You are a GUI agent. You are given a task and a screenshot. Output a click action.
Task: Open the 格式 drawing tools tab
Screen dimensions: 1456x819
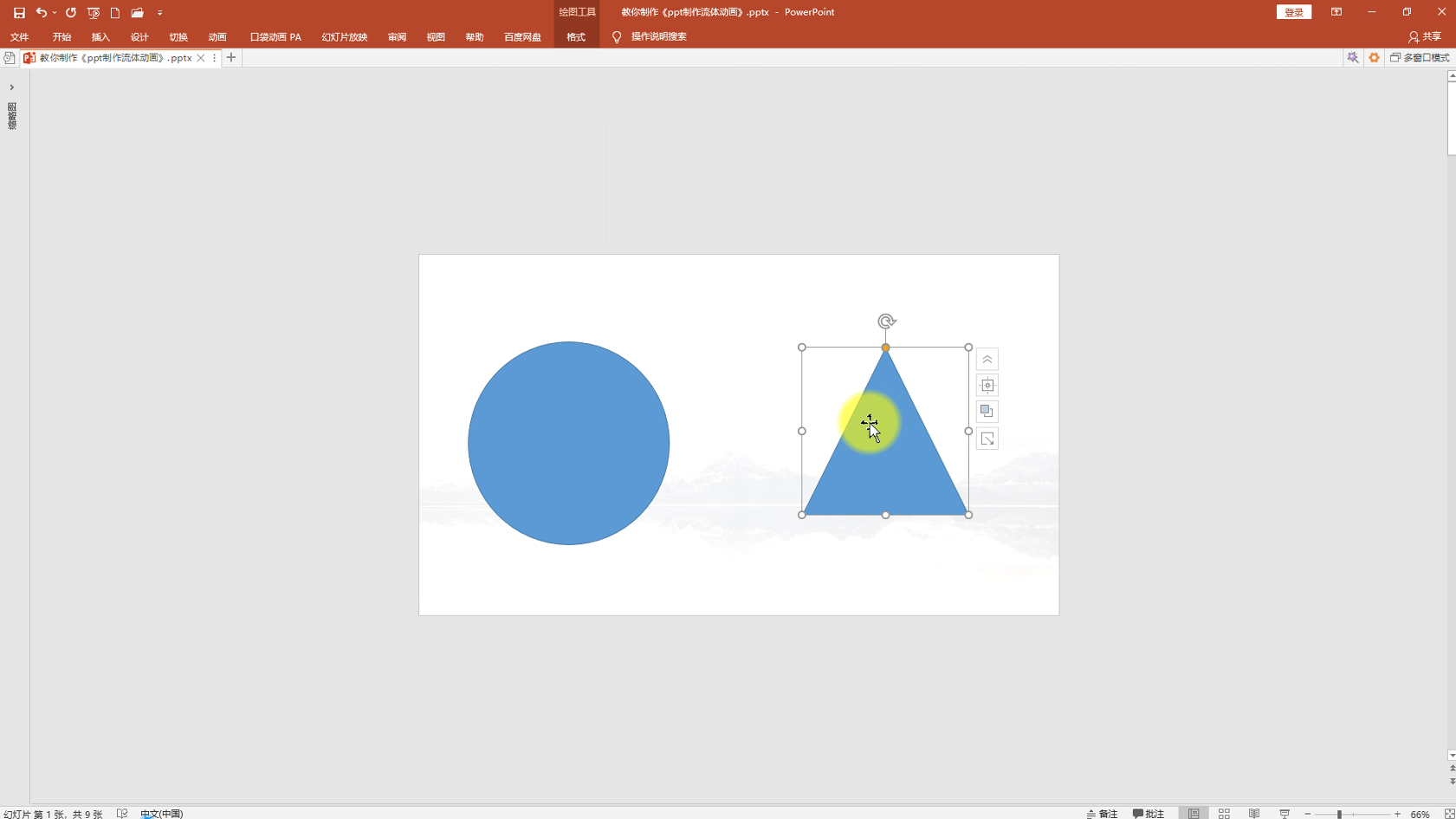click(576, 36)
